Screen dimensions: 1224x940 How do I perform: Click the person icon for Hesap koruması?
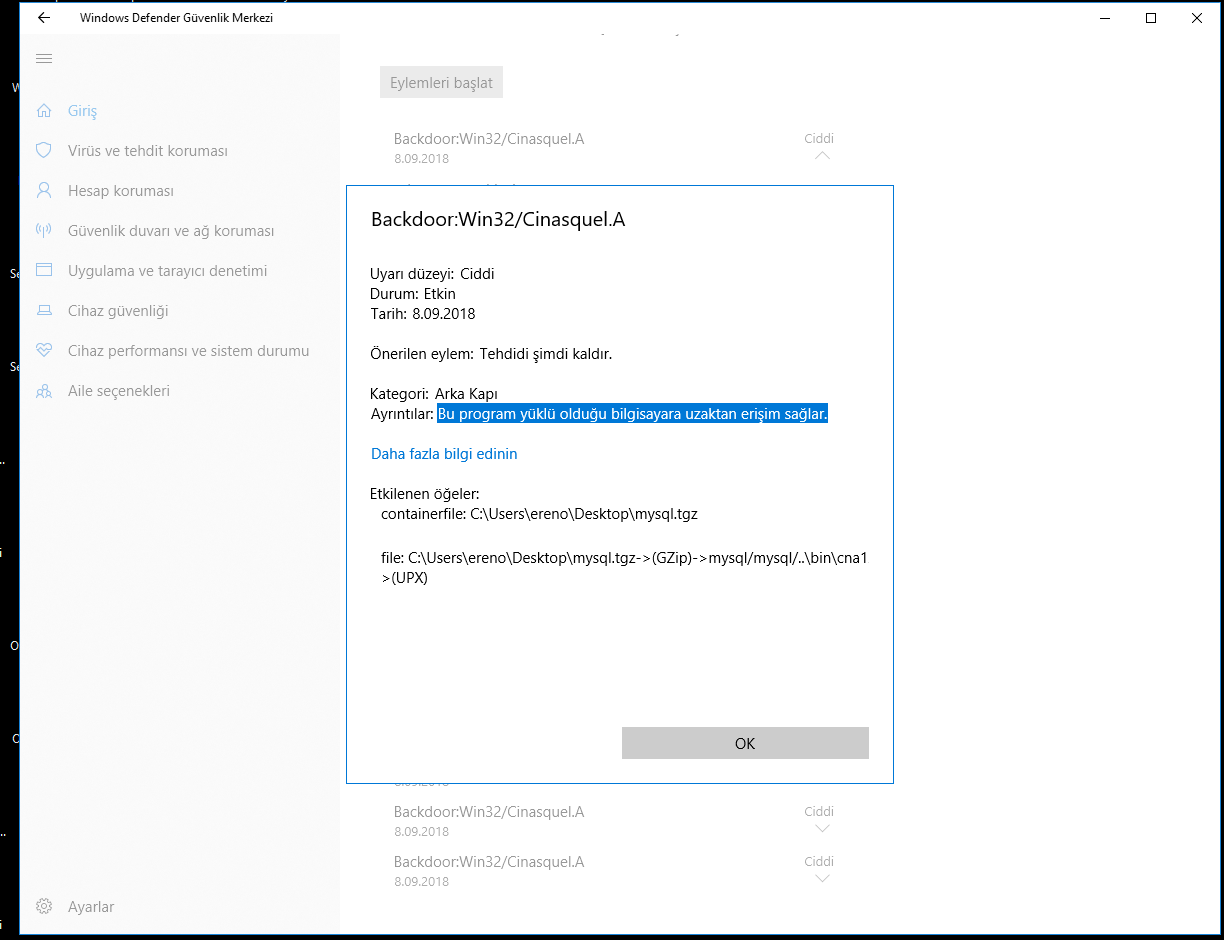point(44,190)
